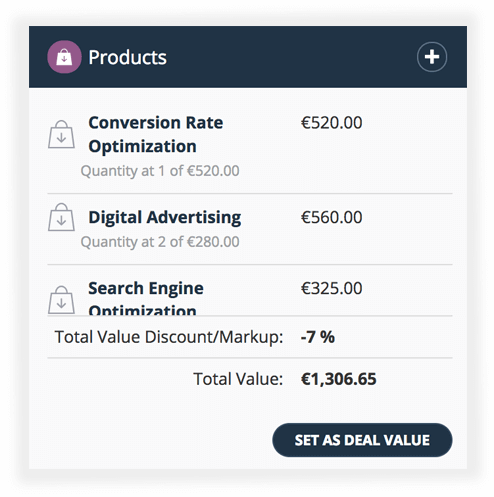Click the Conversion Rate Optimization bag icon
This screenshot has width=494, height=497.
point(61,134)
